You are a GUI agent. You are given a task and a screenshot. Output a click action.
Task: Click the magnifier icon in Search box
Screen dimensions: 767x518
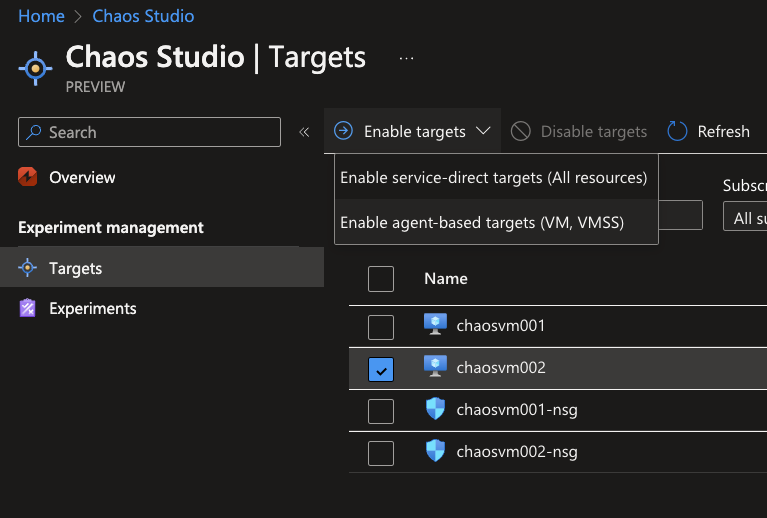point(33,132)
